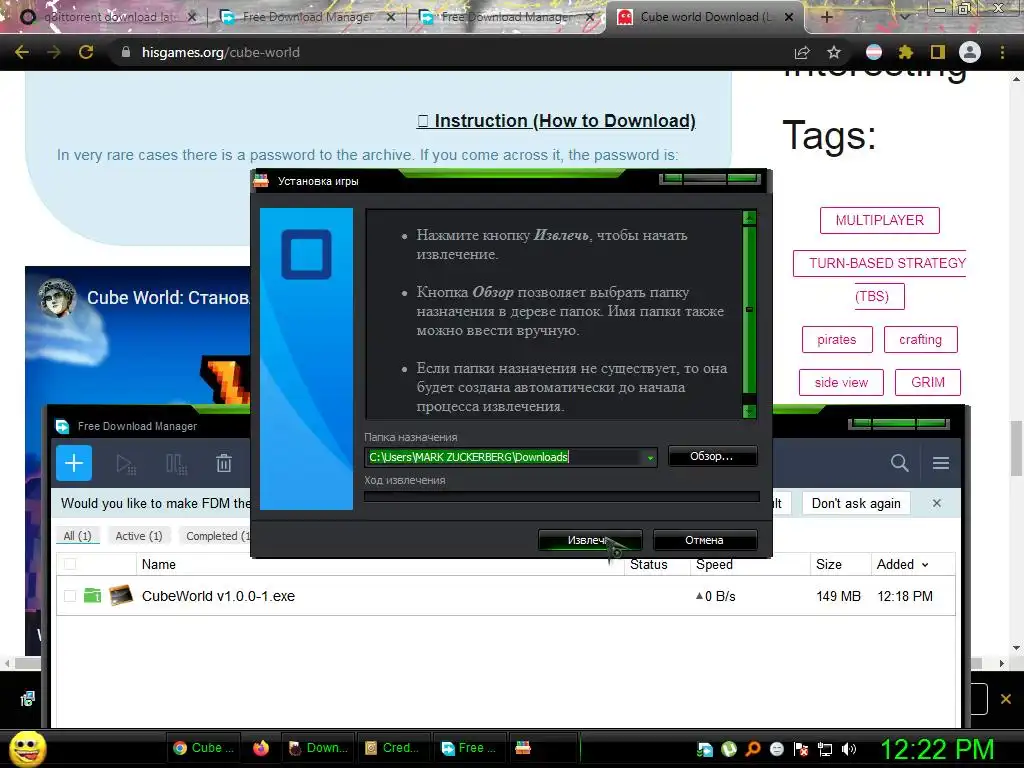
Task: Click the uTorrent tray icon
Action: click(729, 749)
